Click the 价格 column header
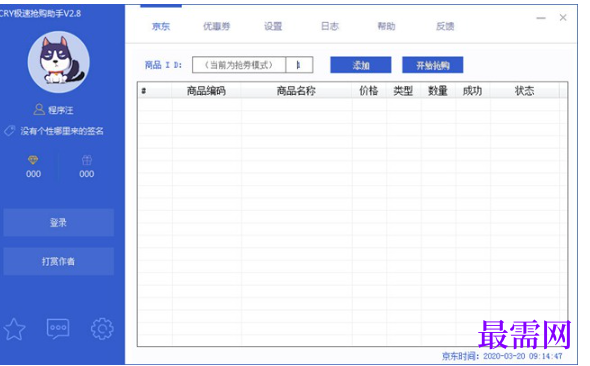This screenshot has height=366, width=590. (369, 91)
